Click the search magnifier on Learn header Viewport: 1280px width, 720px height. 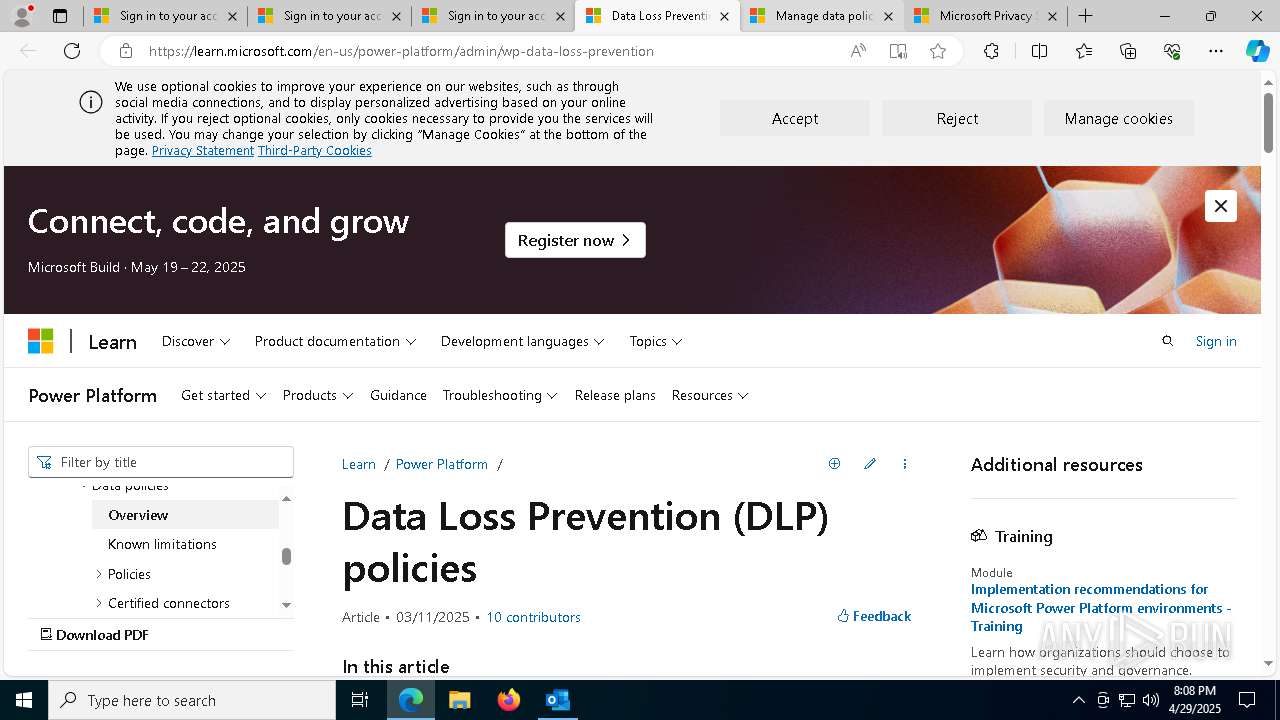1167,341
